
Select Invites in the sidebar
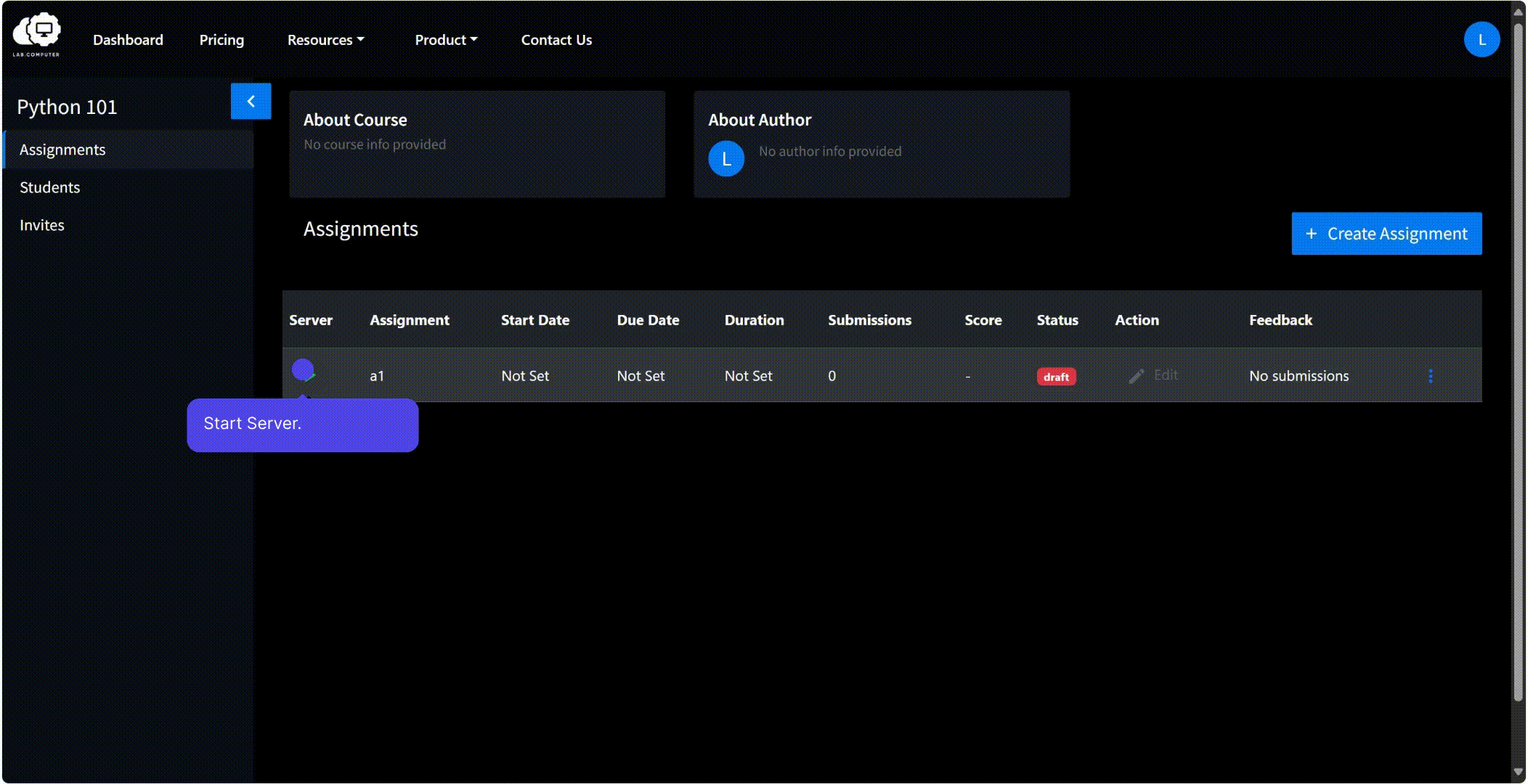(x=129, y=225)
